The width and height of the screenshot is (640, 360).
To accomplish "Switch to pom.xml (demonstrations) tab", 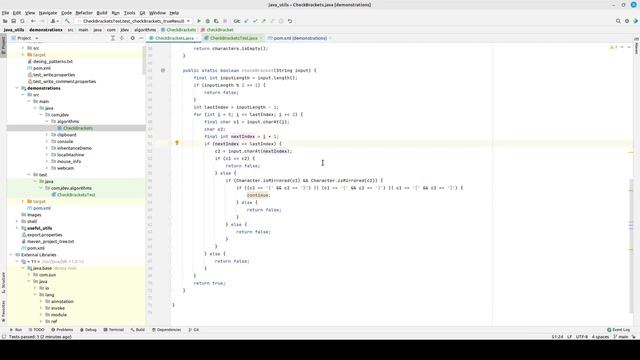I will 300,38.
